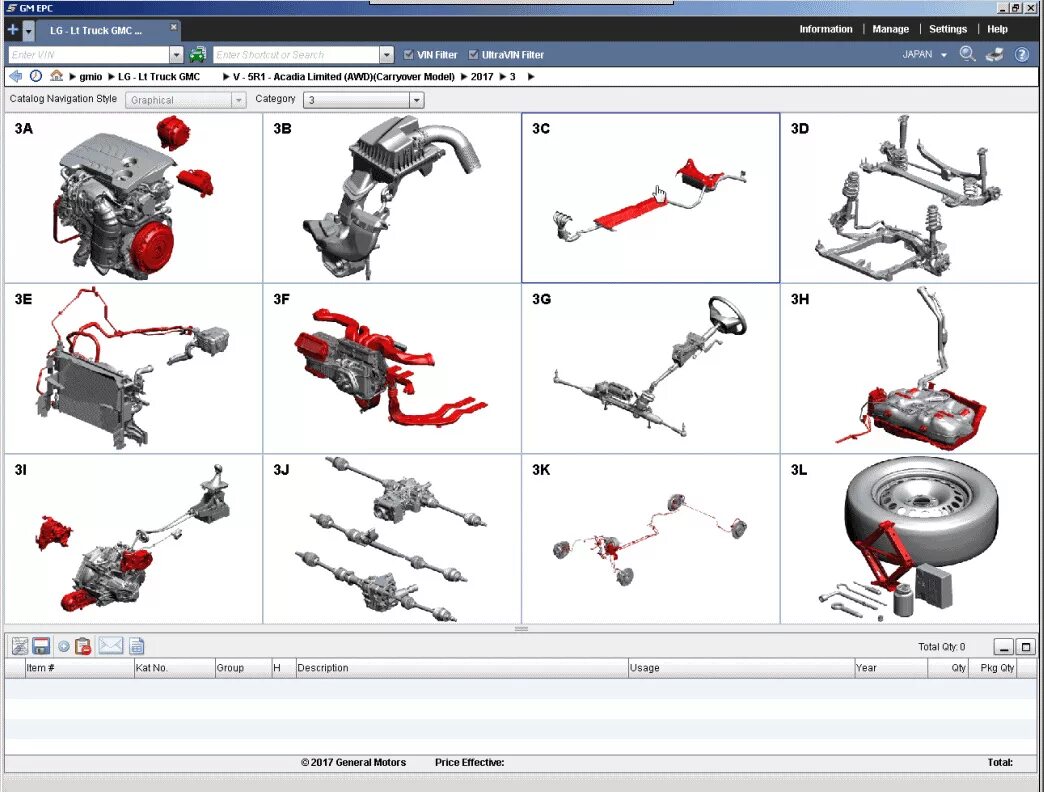Open the 3I transmission shifter thumbnail

(133, 539)
